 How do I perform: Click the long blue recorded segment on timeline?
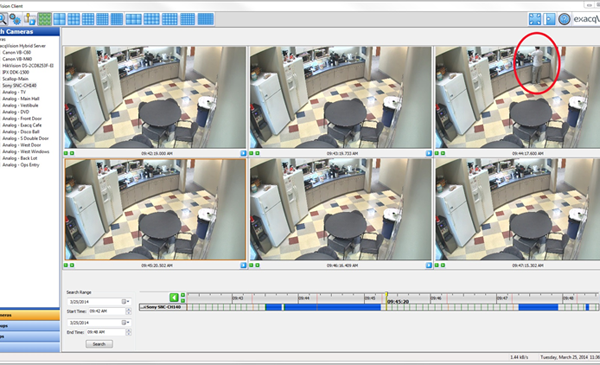point(332,307)
